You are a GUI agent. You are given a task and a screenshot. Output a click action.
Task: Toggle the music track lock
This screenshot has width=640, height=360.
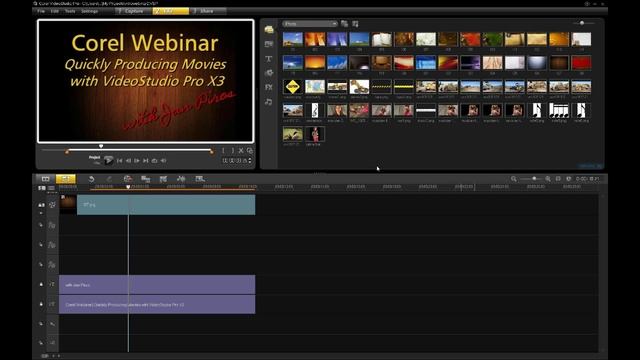pyautogui.click(x=41, y=343)
